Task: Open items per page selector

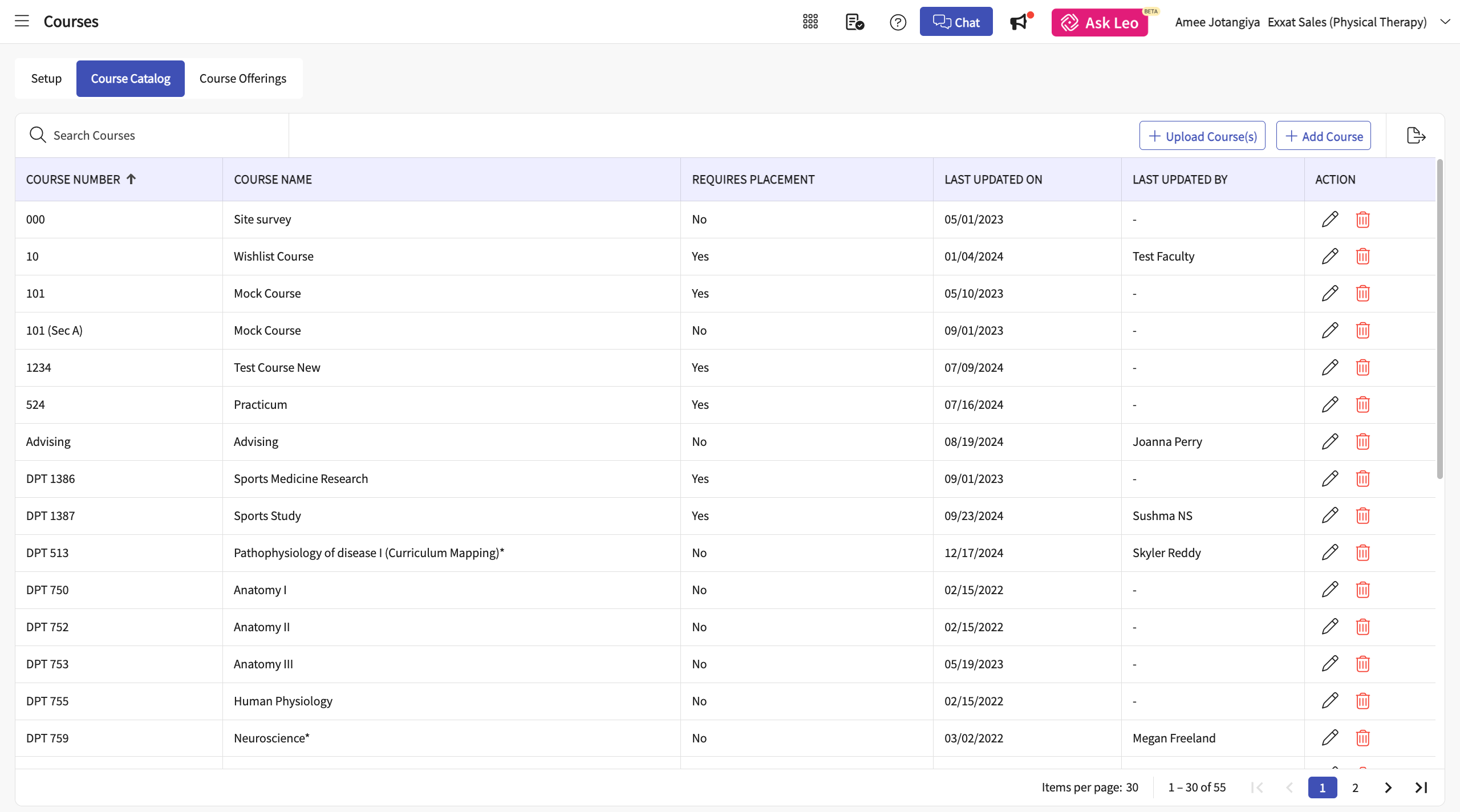Action: 1131,787
